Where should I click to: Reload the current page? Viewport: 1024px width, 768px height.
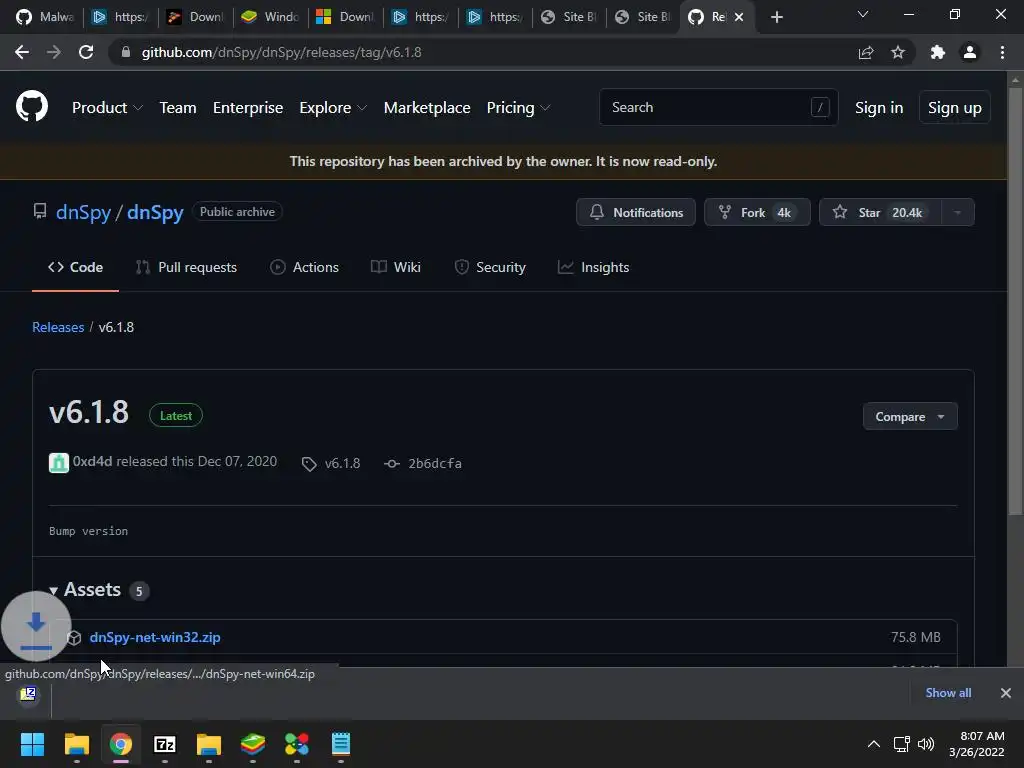[86, 52]
